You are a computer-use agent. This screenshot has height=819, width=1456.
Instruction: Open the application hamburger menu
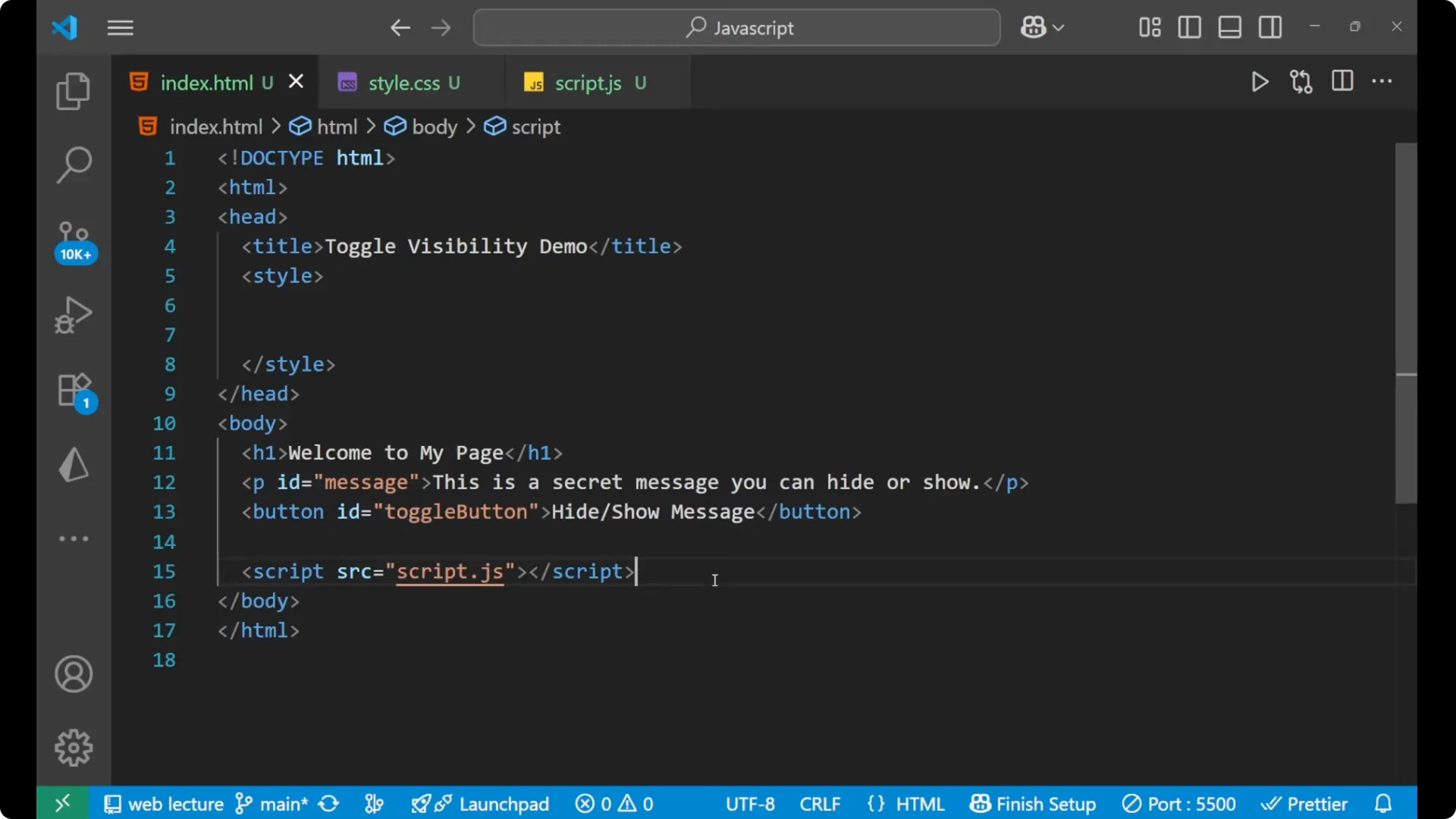(x=120, y=28)
